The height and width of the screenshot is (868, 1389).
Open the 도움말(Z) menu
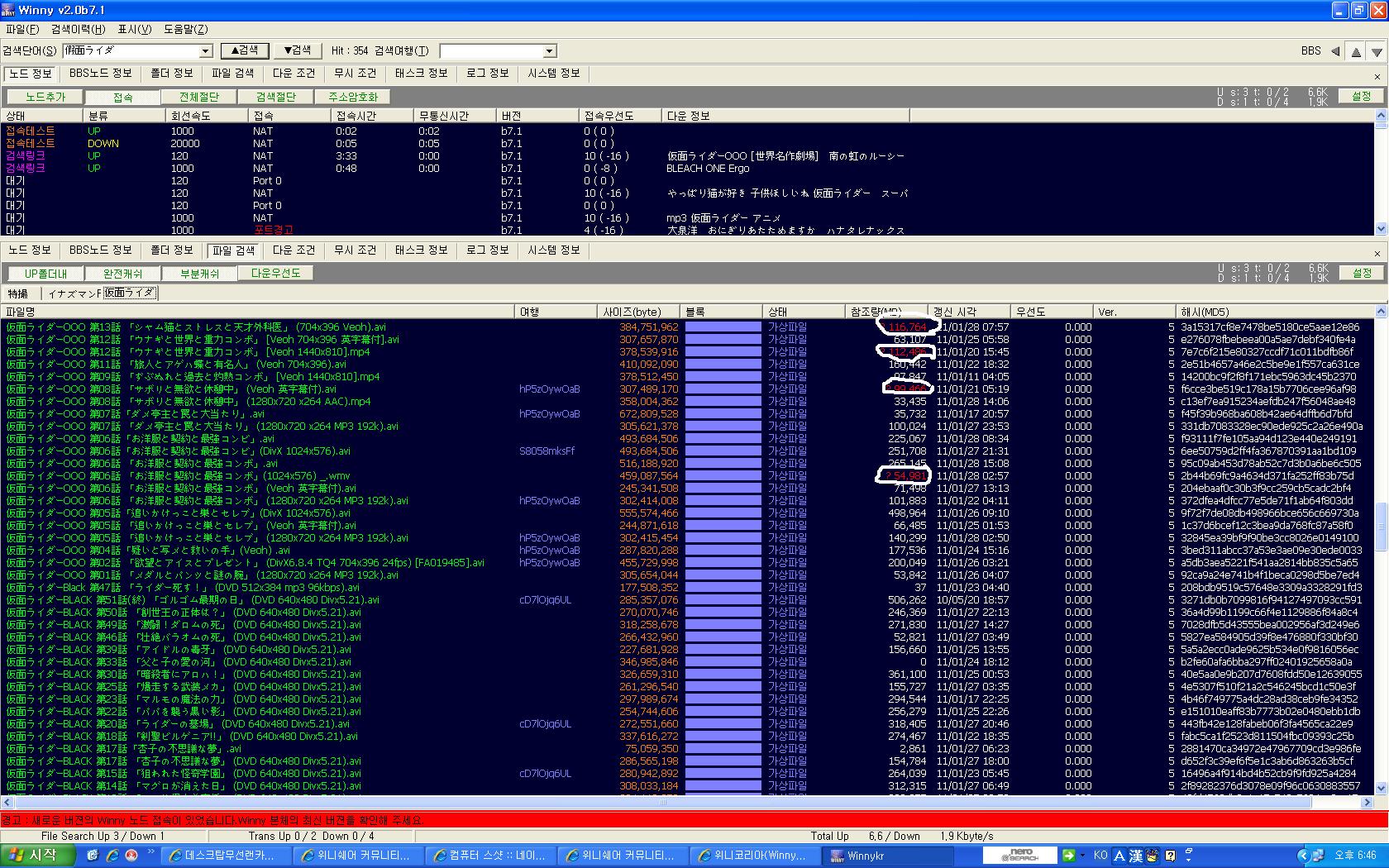pos(186,30)
